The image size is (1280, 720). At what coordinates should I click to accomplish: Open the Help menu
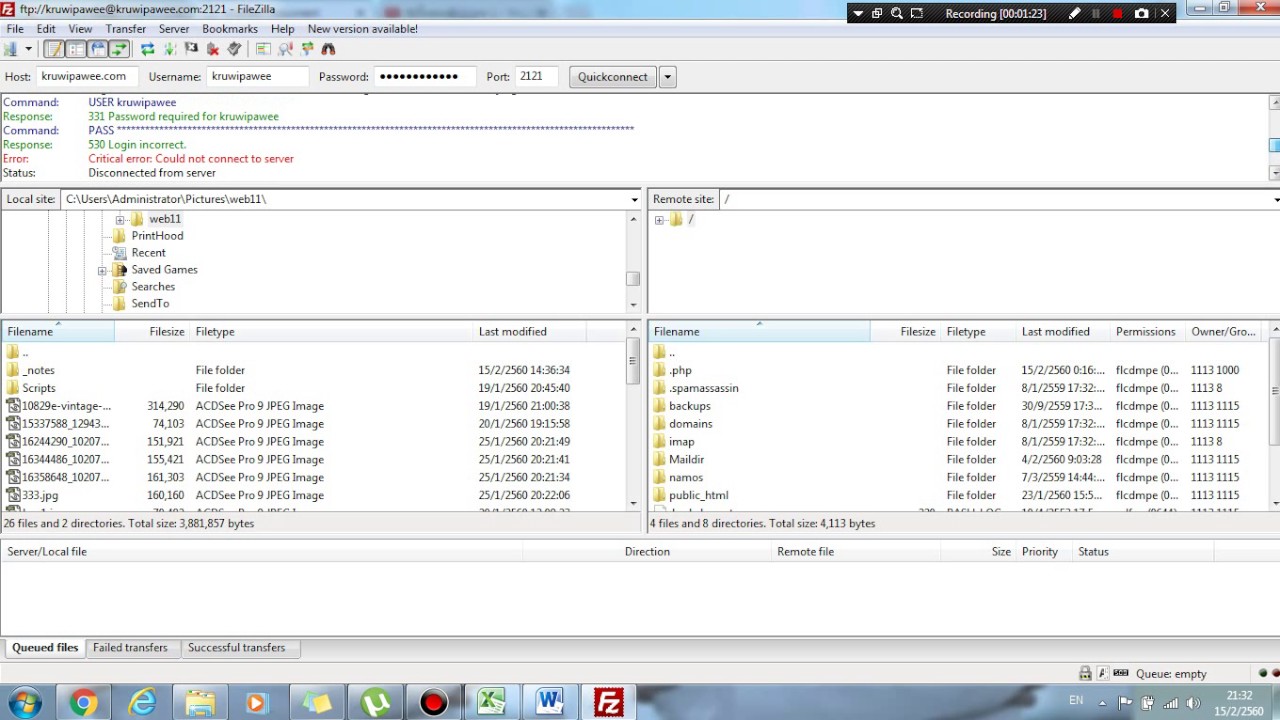(282, 29)
